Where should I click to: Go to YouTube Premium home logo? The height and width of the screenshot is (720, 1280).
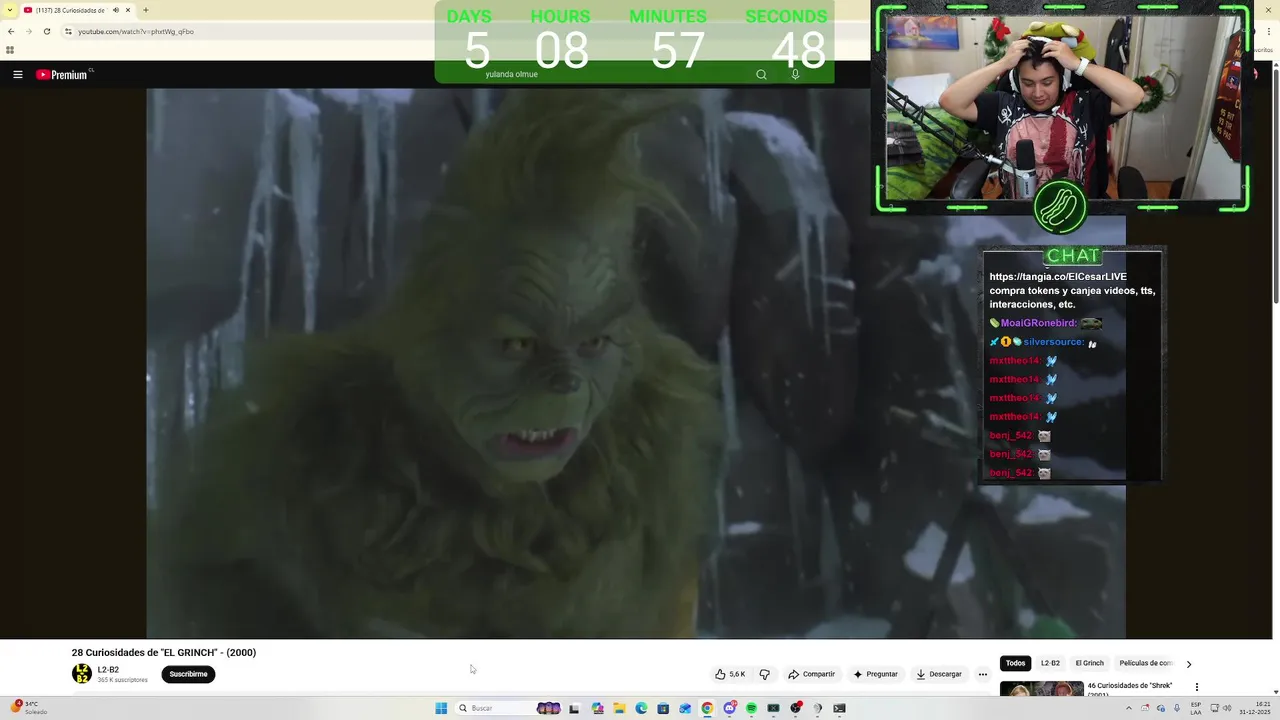(x=64, y=75)
